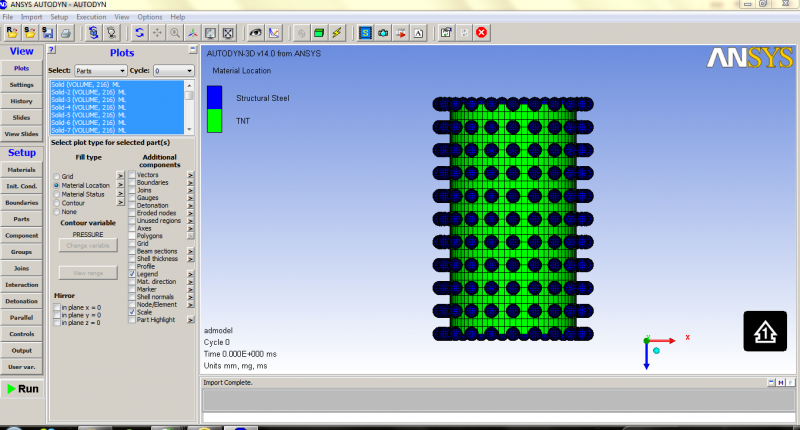
Task: Select Solid-4 (VOLUME, 216) in parts list
Action: coord(116,108)
